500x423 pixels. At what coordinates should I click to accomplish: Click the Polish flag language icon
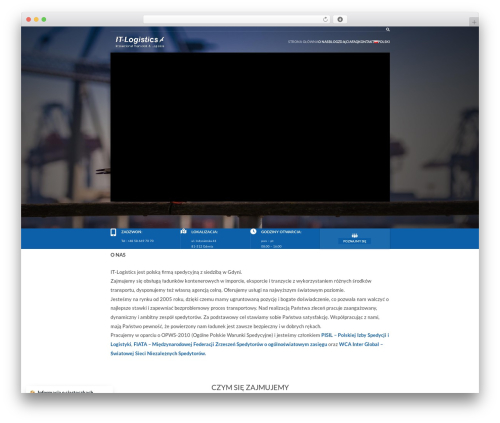(x=376, y=42)
